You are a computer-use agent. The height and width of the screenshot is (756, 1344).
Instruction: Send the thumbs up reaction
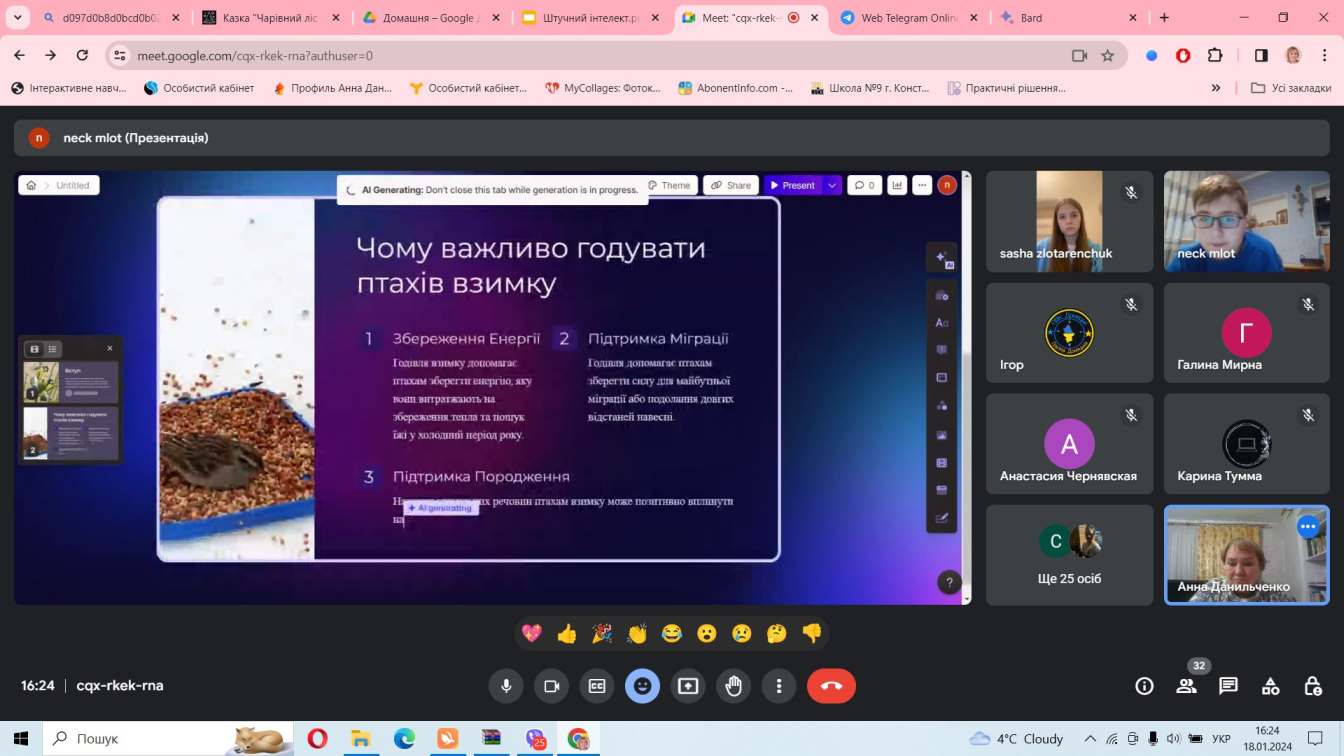(x=567, y=633)
